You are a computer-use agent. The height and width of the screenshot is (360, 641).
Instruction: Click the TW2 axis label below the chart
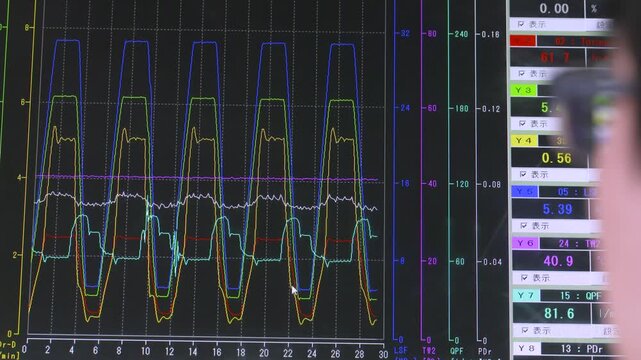(428, 351)
